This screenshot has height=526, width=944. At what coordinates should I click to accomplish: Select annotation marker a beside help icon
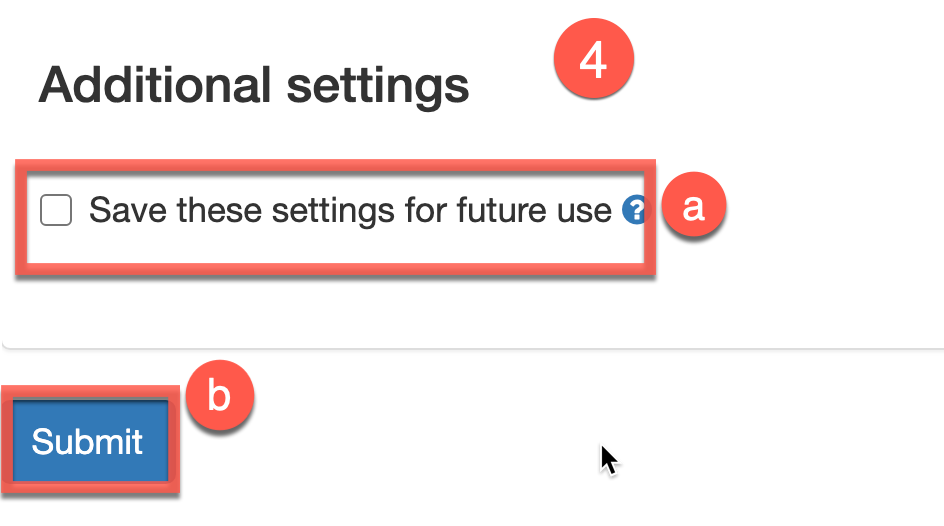(x=693, y=207)
